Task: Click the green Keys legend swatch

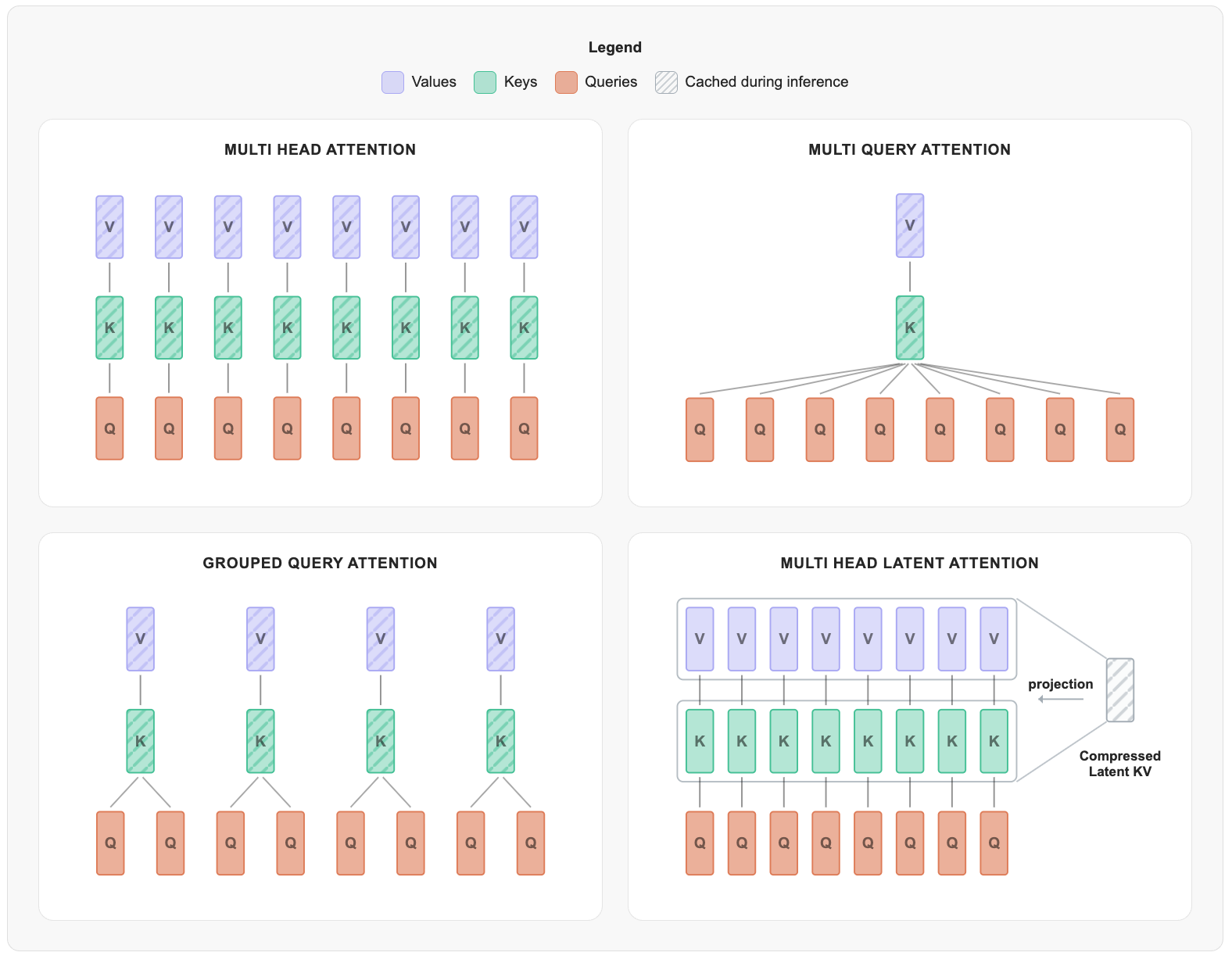Action: (x=485, y=82)
